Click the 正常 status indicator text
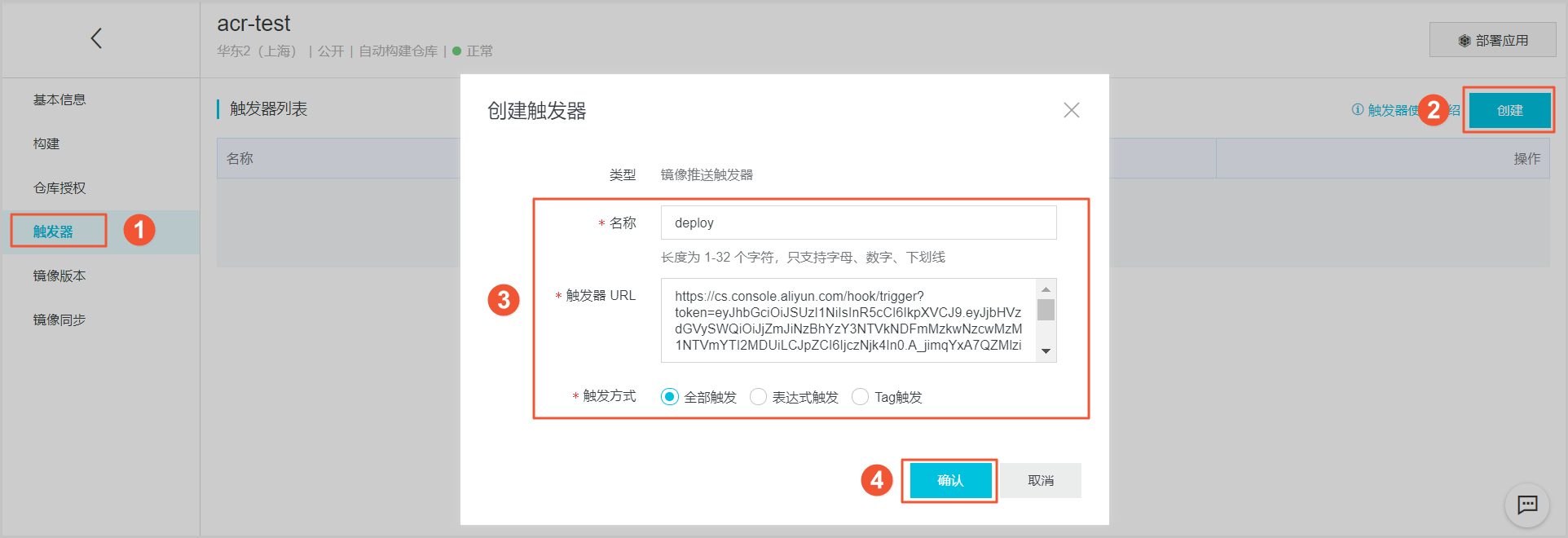Screen dimensions: 1568x538 click(479, 51)
